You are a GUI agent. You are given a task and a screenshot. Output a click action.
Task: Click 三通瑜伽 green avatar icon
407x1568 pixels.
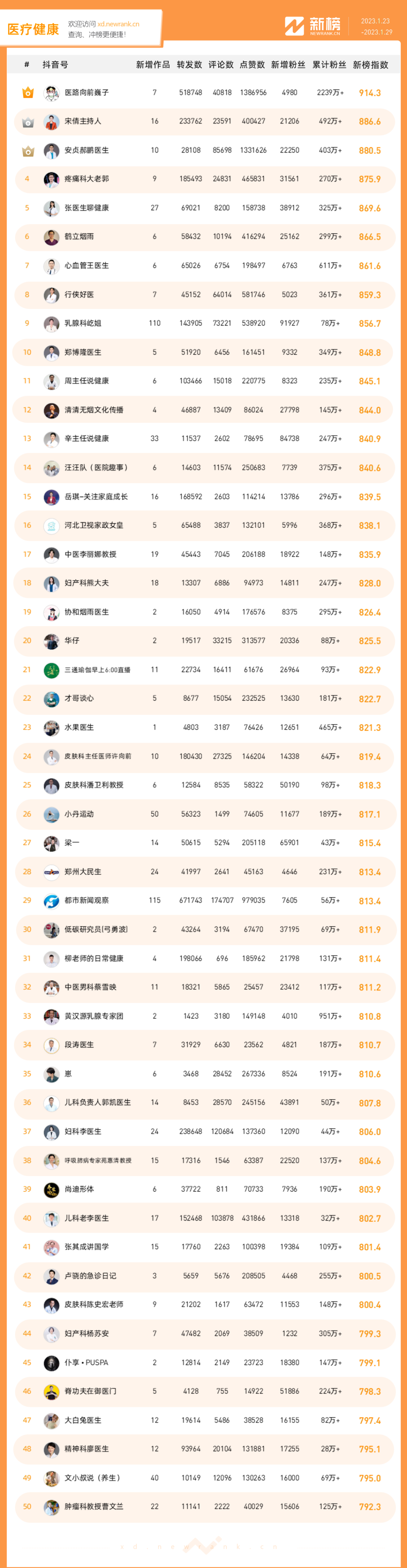(x=52, y=670)
